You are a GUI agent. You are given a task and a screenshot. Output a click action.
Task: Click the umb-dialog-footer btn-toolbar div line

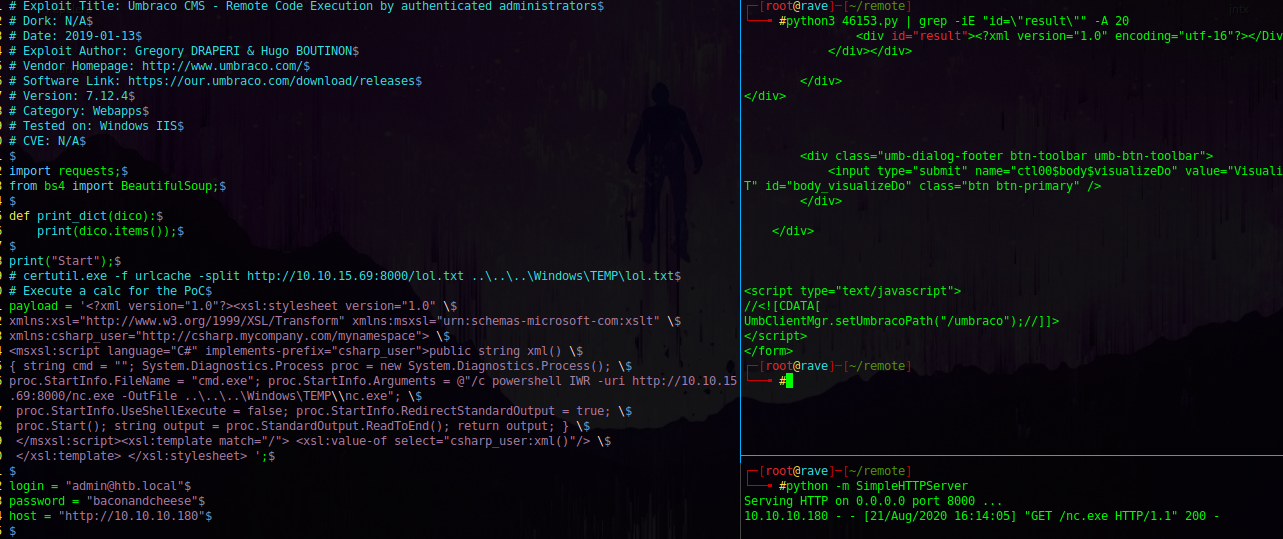tap(1006, 156)
